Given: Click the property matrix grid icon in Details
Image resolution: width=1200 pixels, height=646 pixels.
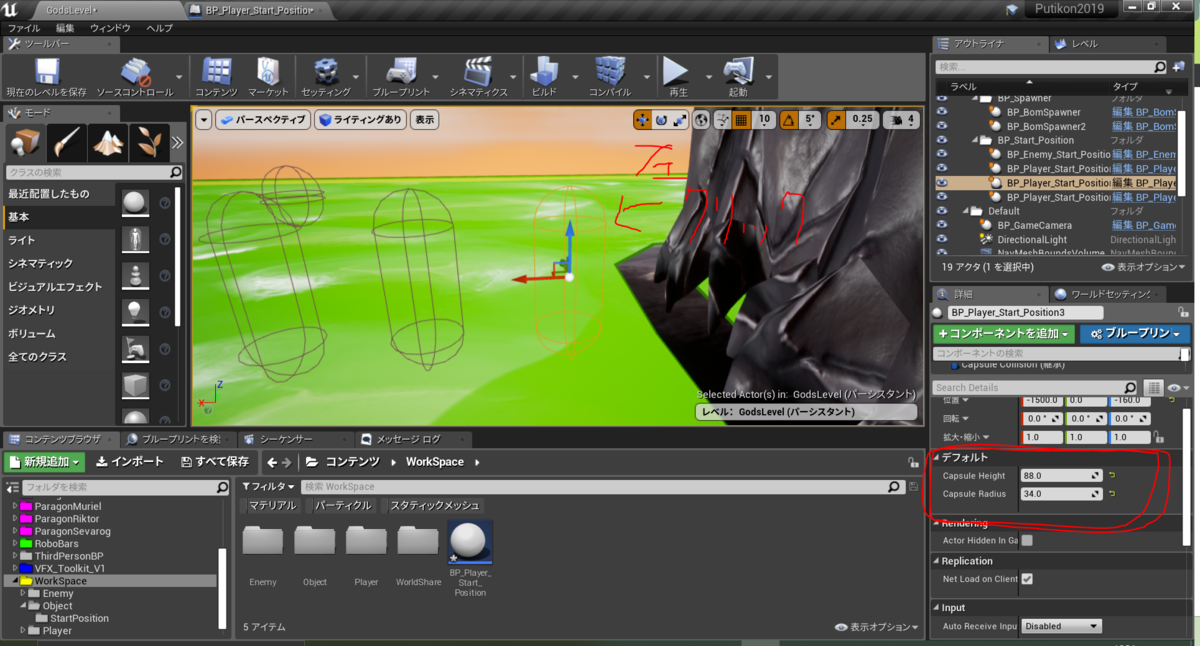Looking at the screenshot, I should point(1153,387).
